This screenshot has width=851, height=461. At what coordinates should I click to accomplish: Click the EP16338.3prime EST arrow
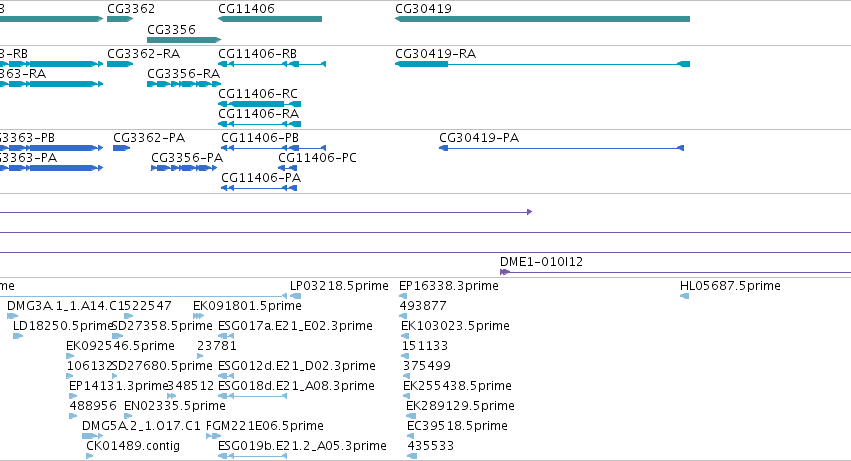pyautogui.click(x=403, y=296)
